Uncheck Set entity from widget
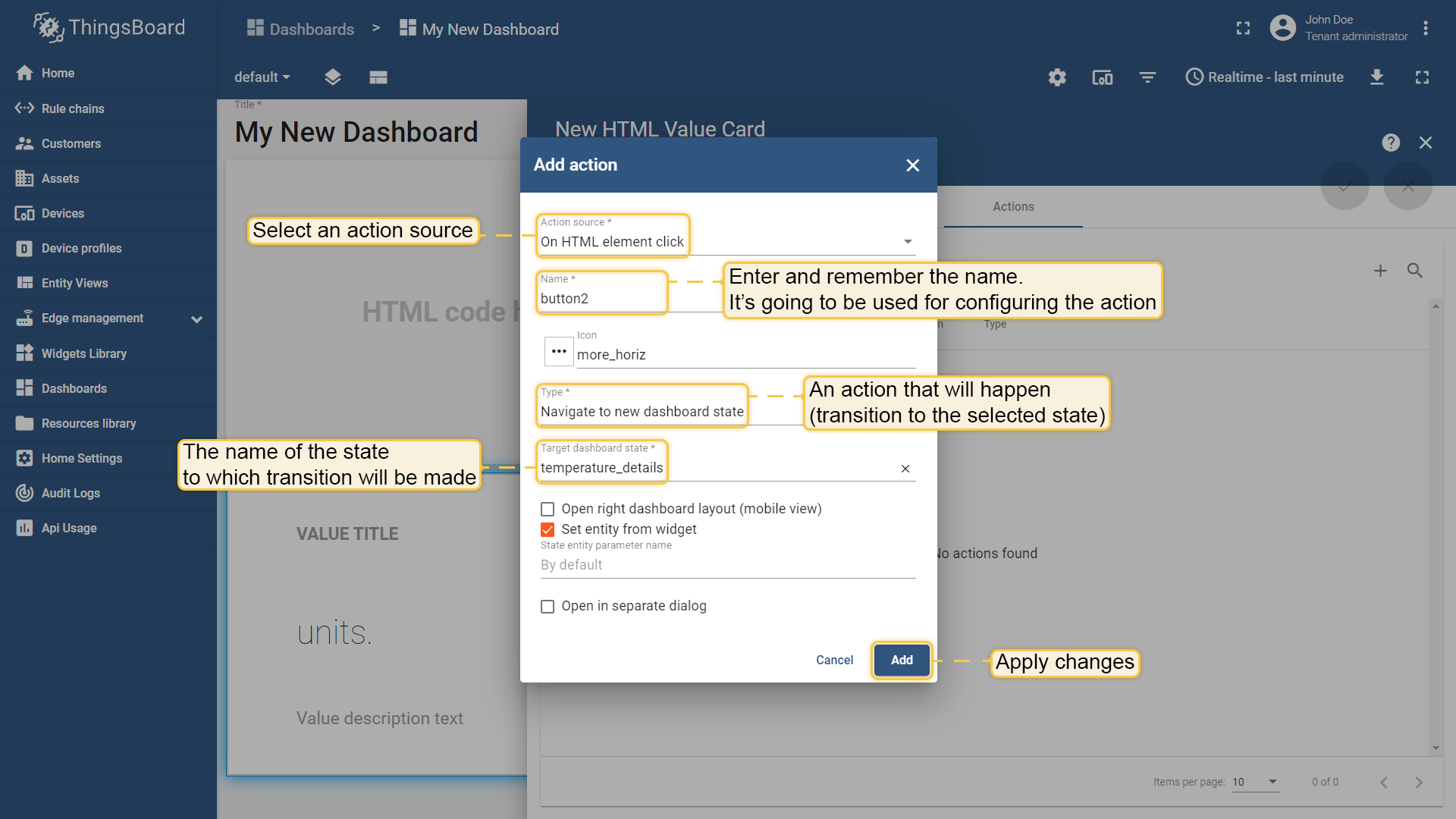Viewport: 1456px width, 819px height. [548, 529]
